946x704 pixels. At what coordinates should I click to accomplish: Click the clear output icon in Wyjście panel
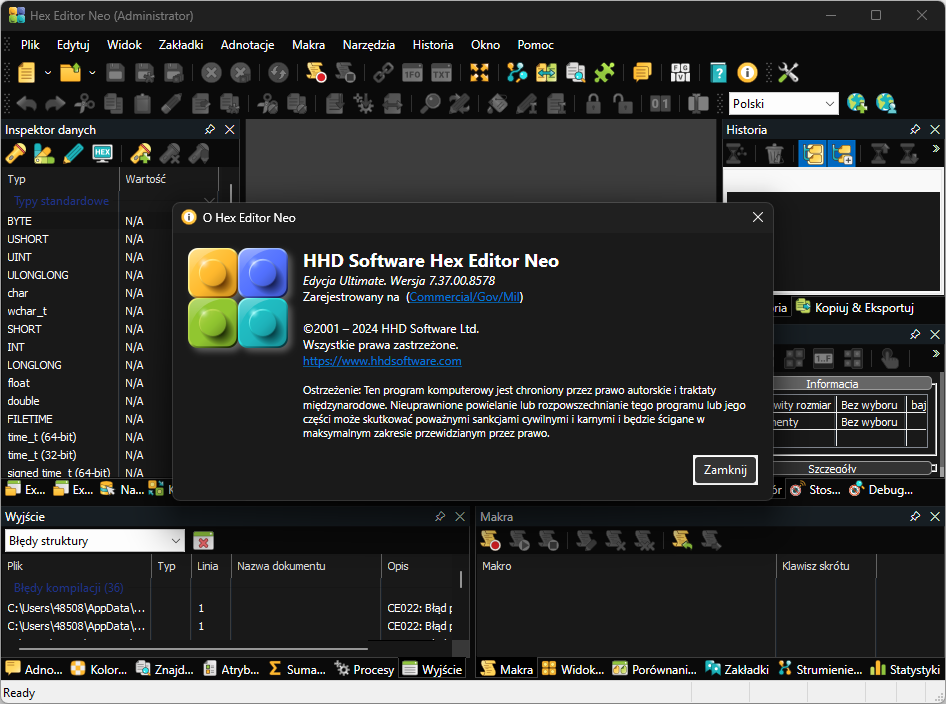pos(203,541)
